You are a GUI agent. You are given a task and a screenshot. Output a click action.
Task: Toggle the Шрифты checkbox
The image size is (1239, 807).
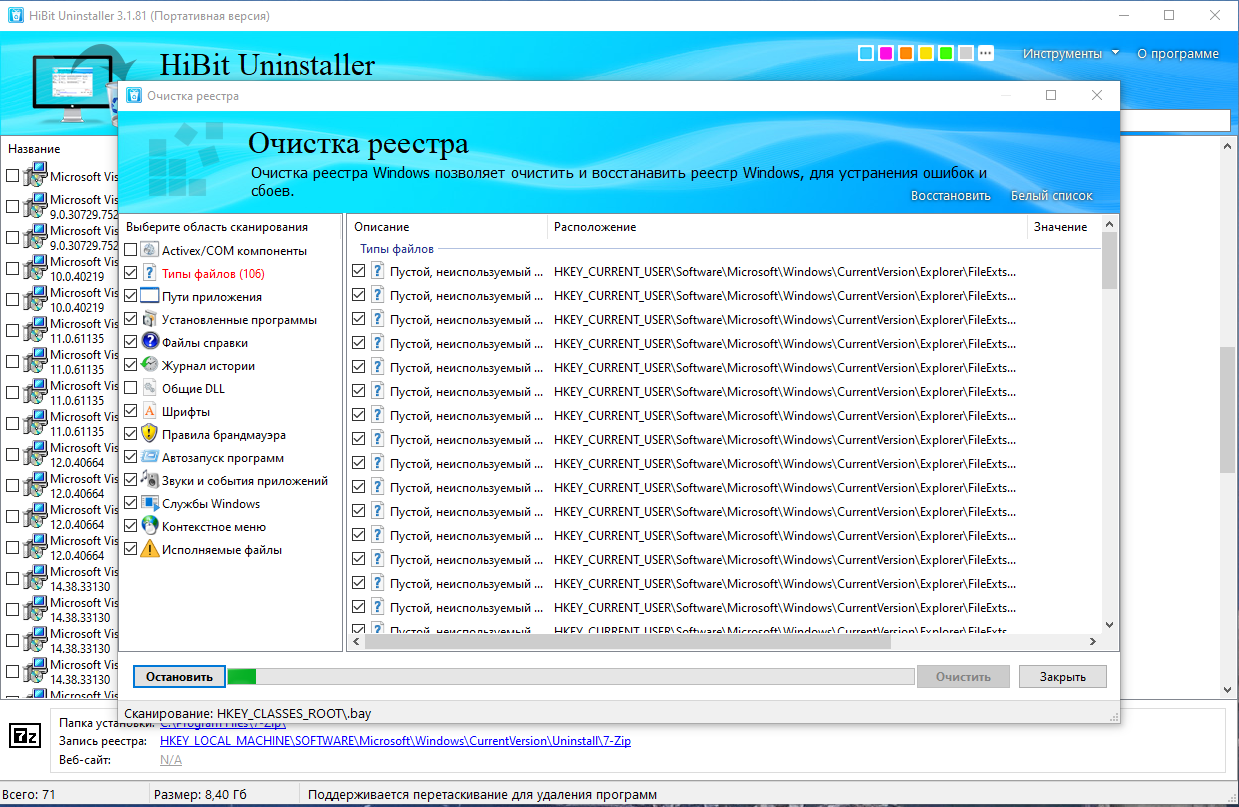tap(131, 411)
